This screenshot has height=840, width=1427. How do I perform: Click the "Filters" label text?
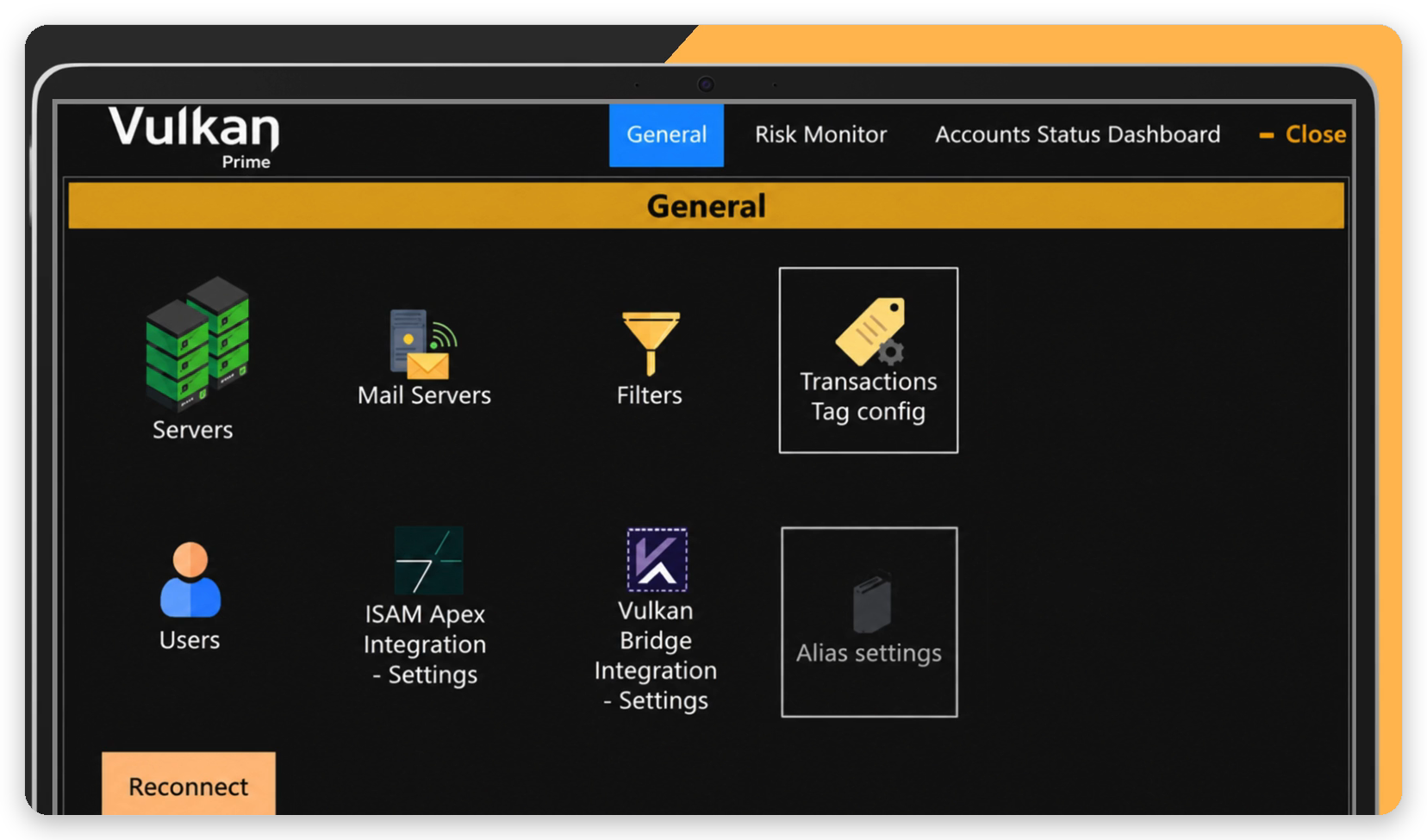coord(649,395)
